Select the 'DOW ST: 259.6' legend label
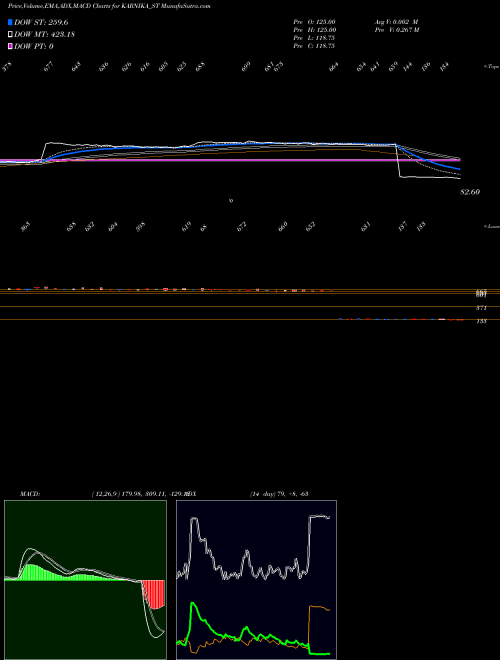 pos(41,22)
